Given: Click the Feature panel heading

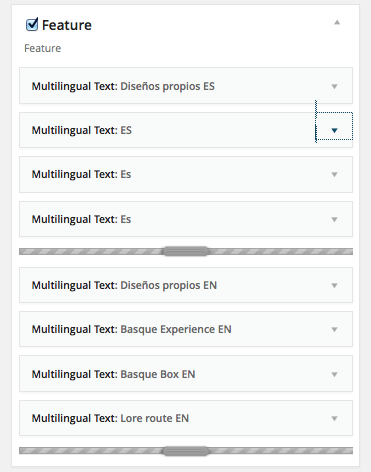Looking at the screenshot, I should [x=67, y=25].
